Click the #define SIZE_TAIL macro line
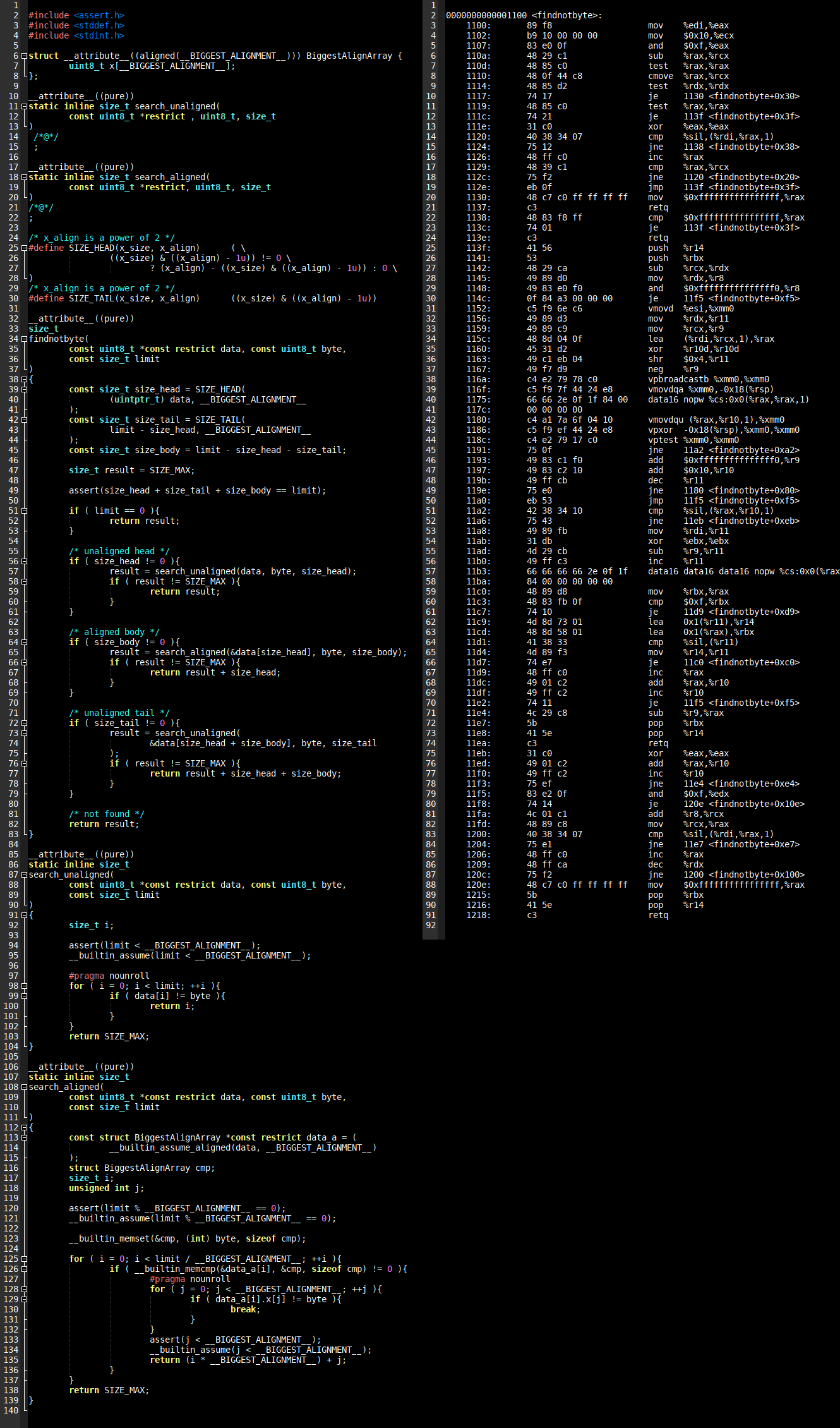 click(x=203, y=299)
